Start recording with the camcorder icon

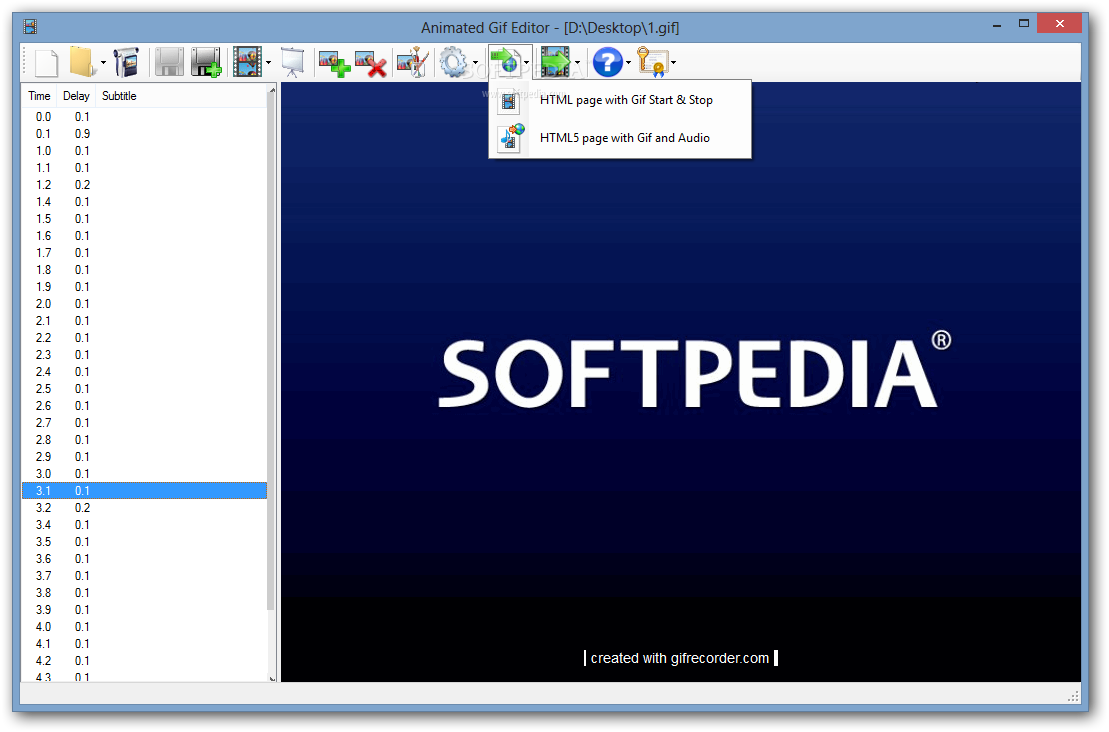(x=127, y=63)
